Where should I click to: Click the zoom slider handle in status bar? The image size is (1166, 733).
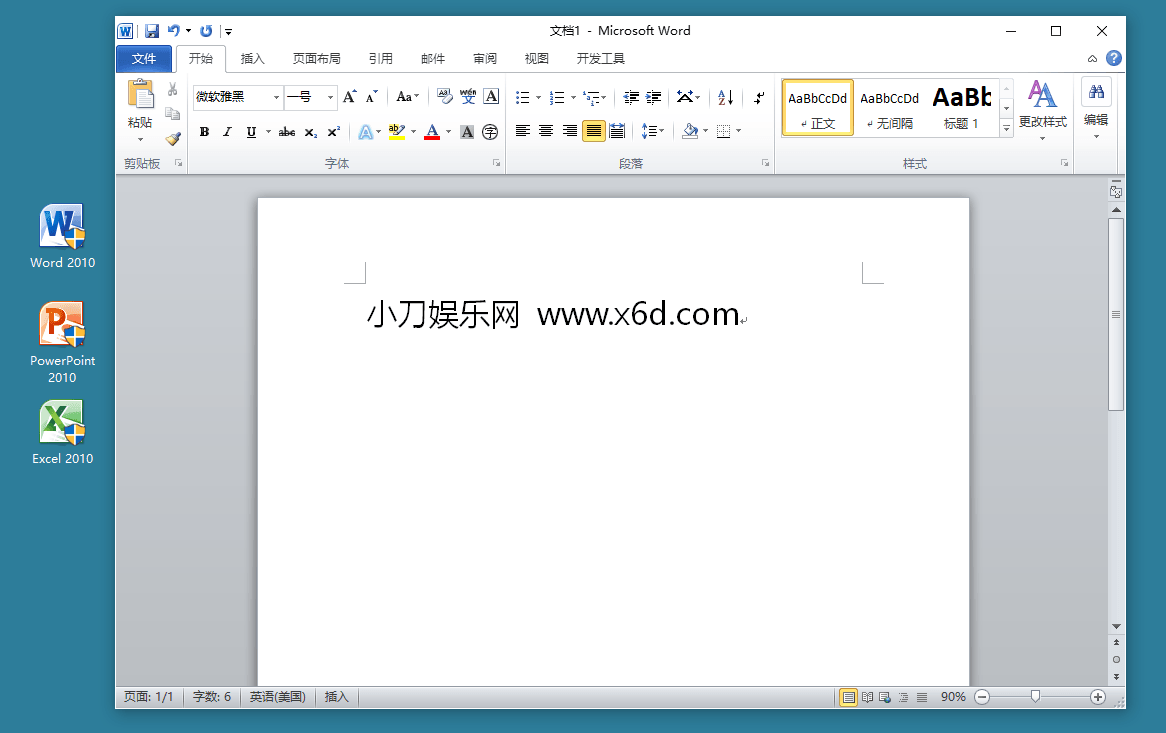tap(1035, 696)
